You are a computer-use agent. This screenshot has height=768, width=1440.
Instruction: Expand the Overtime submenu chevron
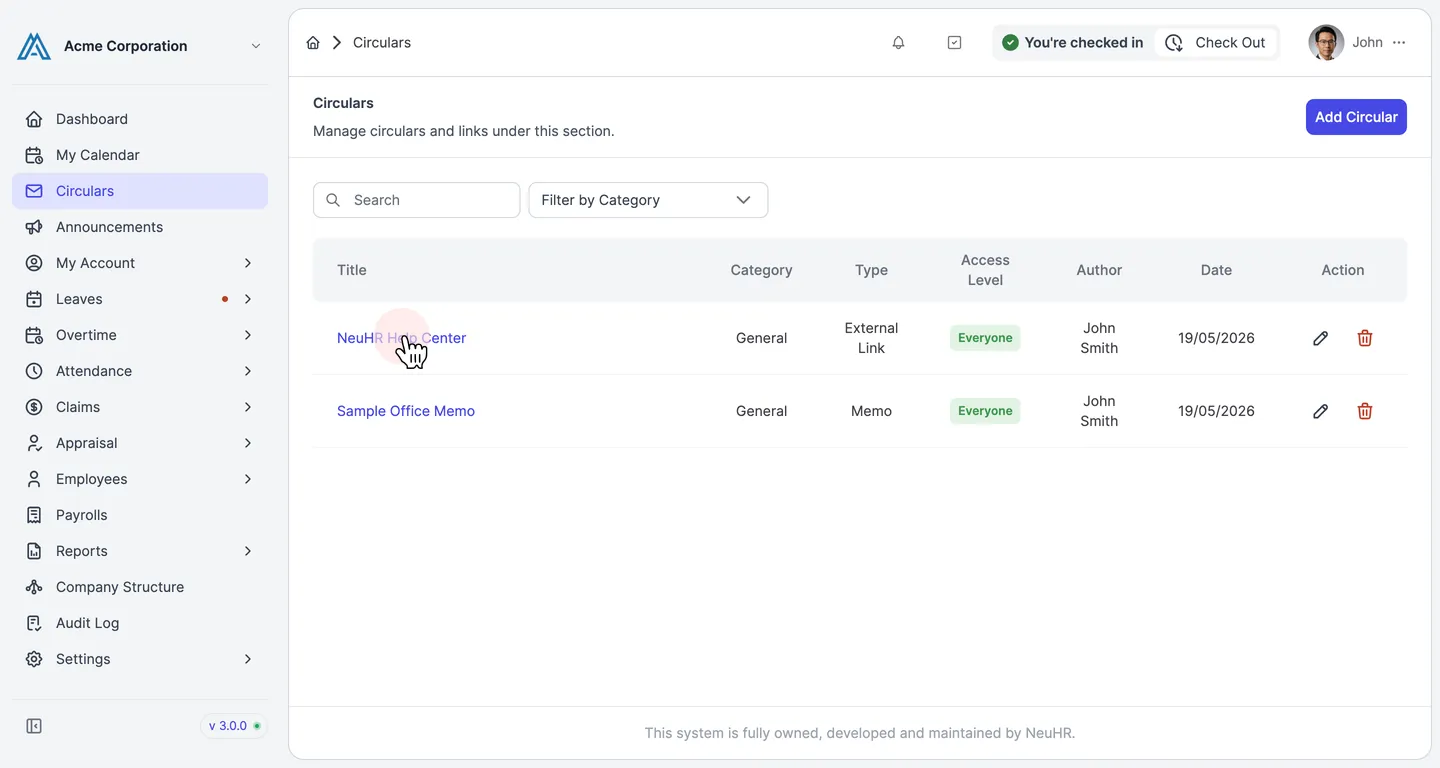tap(248, 335)
